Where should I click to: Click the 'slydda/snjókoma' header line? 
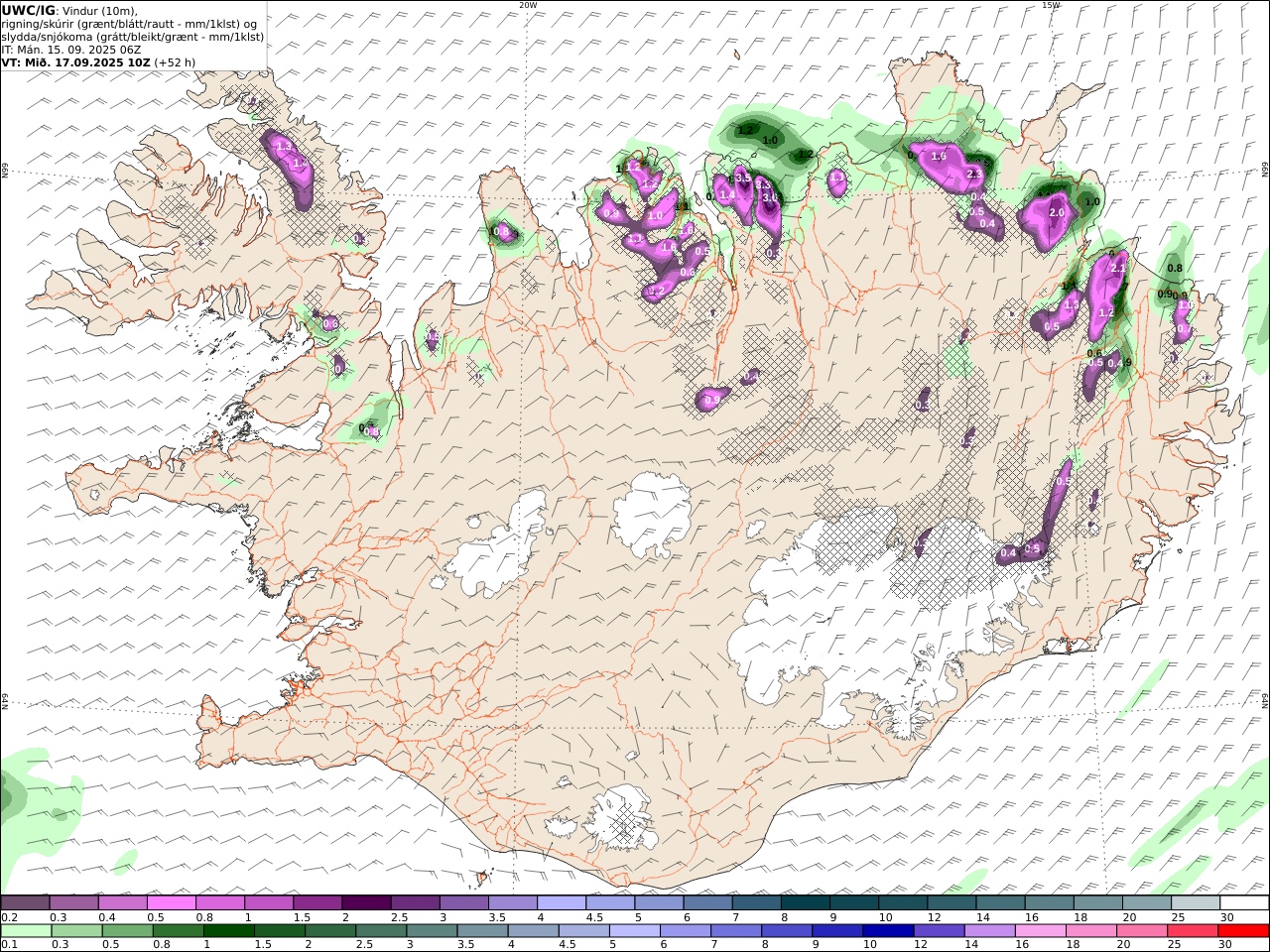[133, 36]
